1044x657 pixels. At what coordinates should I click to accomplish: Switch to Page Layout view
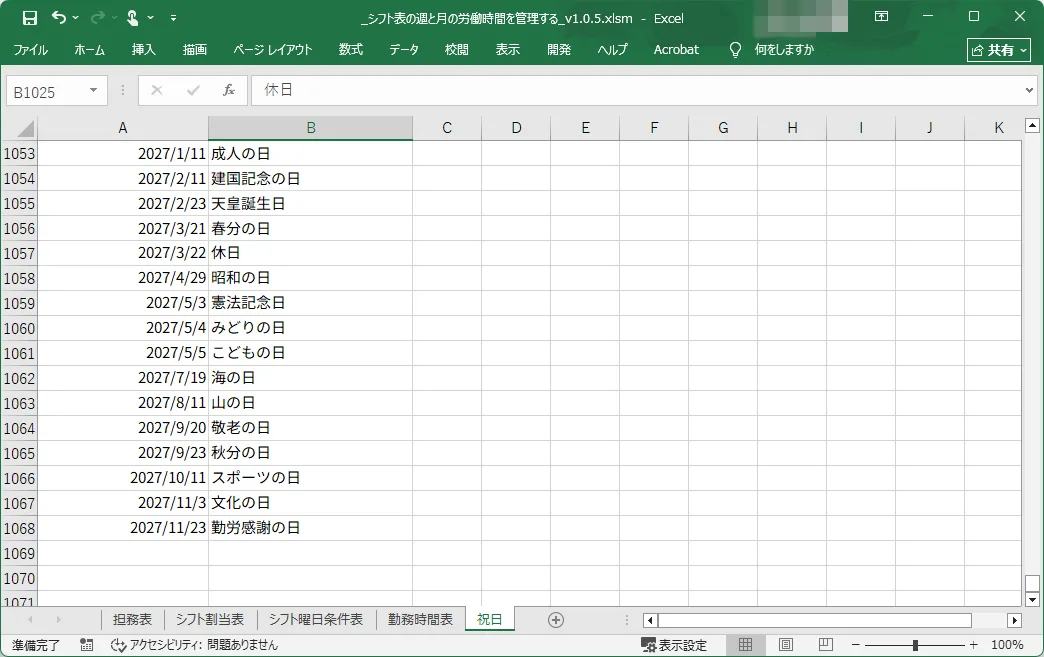[x=785, y=645]
